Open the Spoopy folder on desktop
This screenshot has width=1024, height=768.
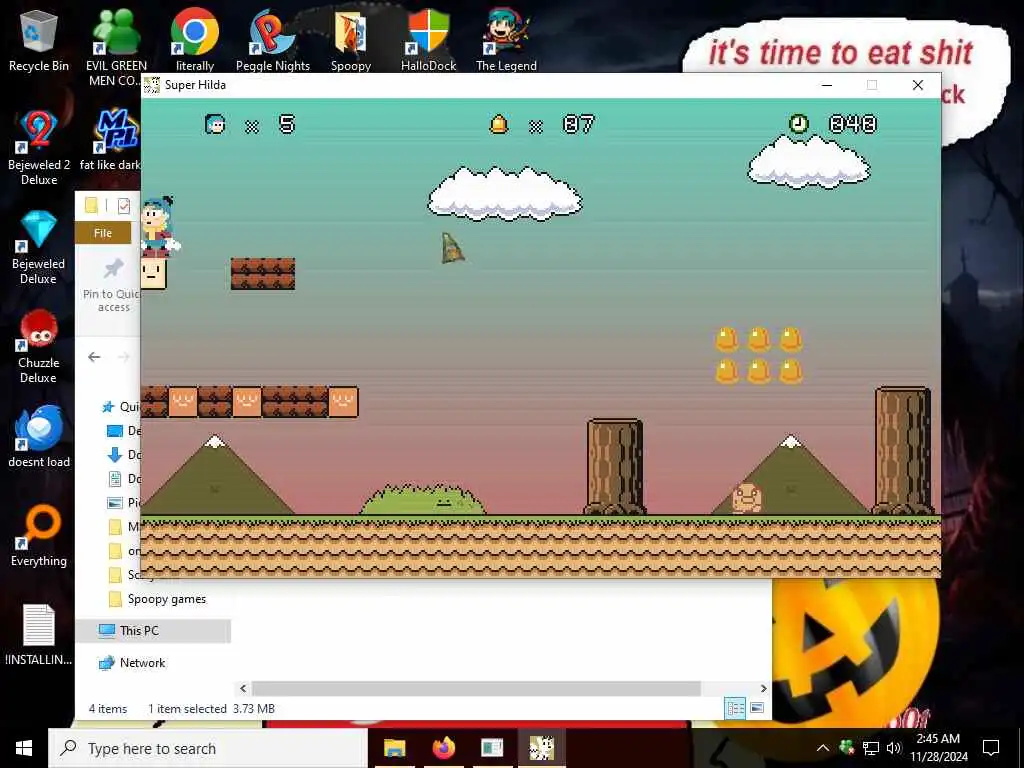point(351,40)
